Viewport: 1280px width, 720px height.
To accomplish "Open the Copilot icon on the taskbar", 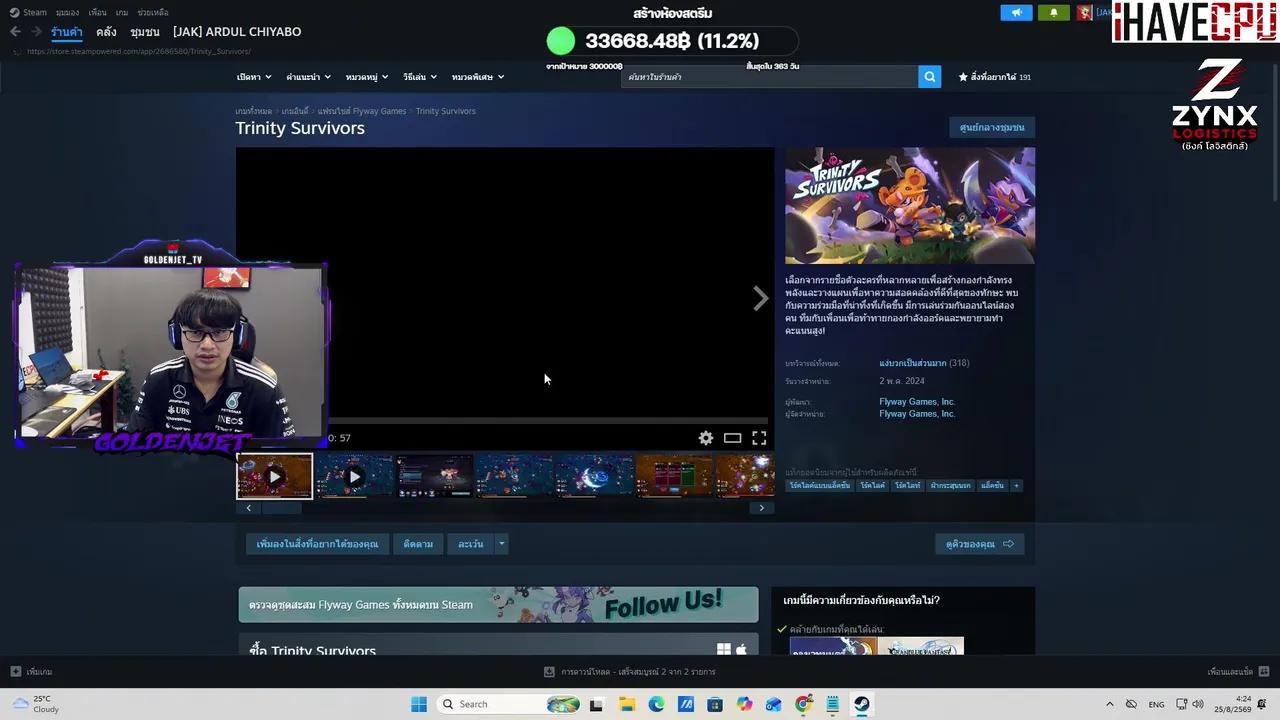I will [x=744, y=704].
